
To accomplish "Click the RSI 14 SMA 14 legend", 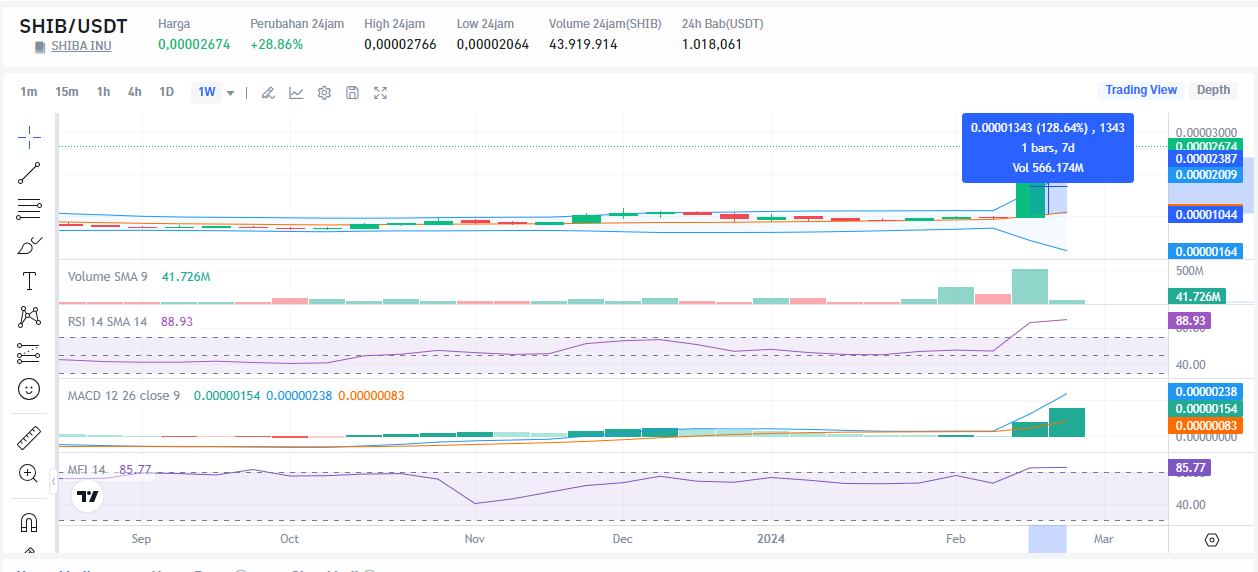I will coord(107,322).
